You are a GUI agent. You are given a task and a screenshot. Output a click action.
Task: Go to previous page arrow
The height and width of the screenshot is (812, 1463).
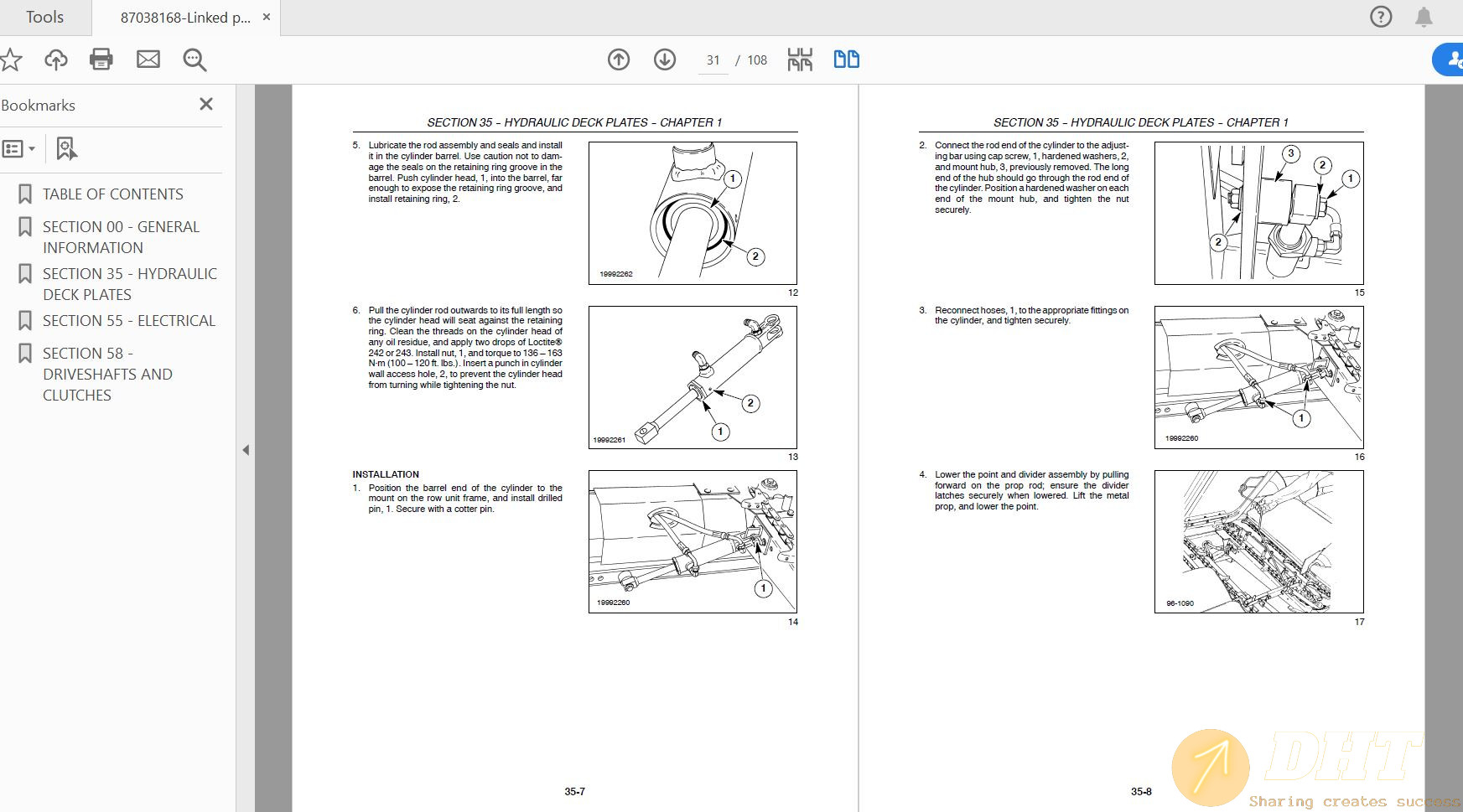point(619,59)
